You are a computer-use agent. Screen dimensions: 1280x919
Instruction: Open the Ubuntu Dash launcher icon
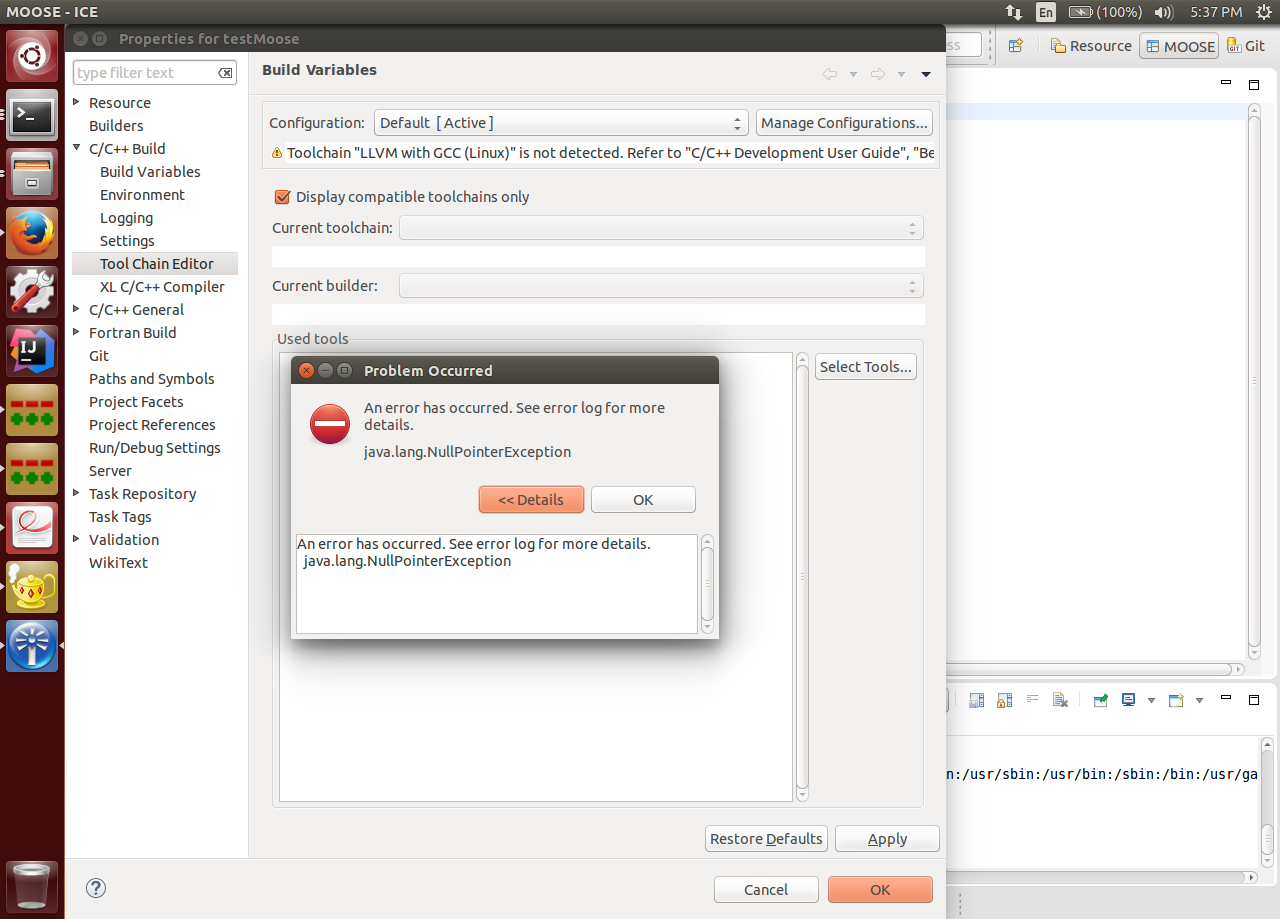[x=32, y=57]
